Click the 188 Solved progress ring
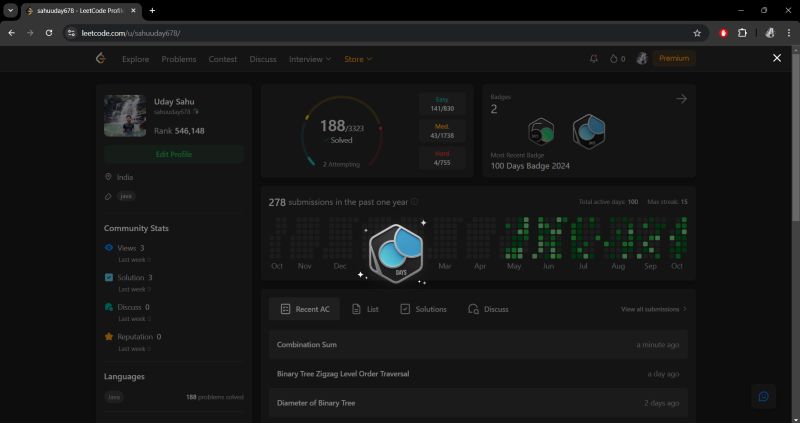800x423 pixels. (341, 132)
